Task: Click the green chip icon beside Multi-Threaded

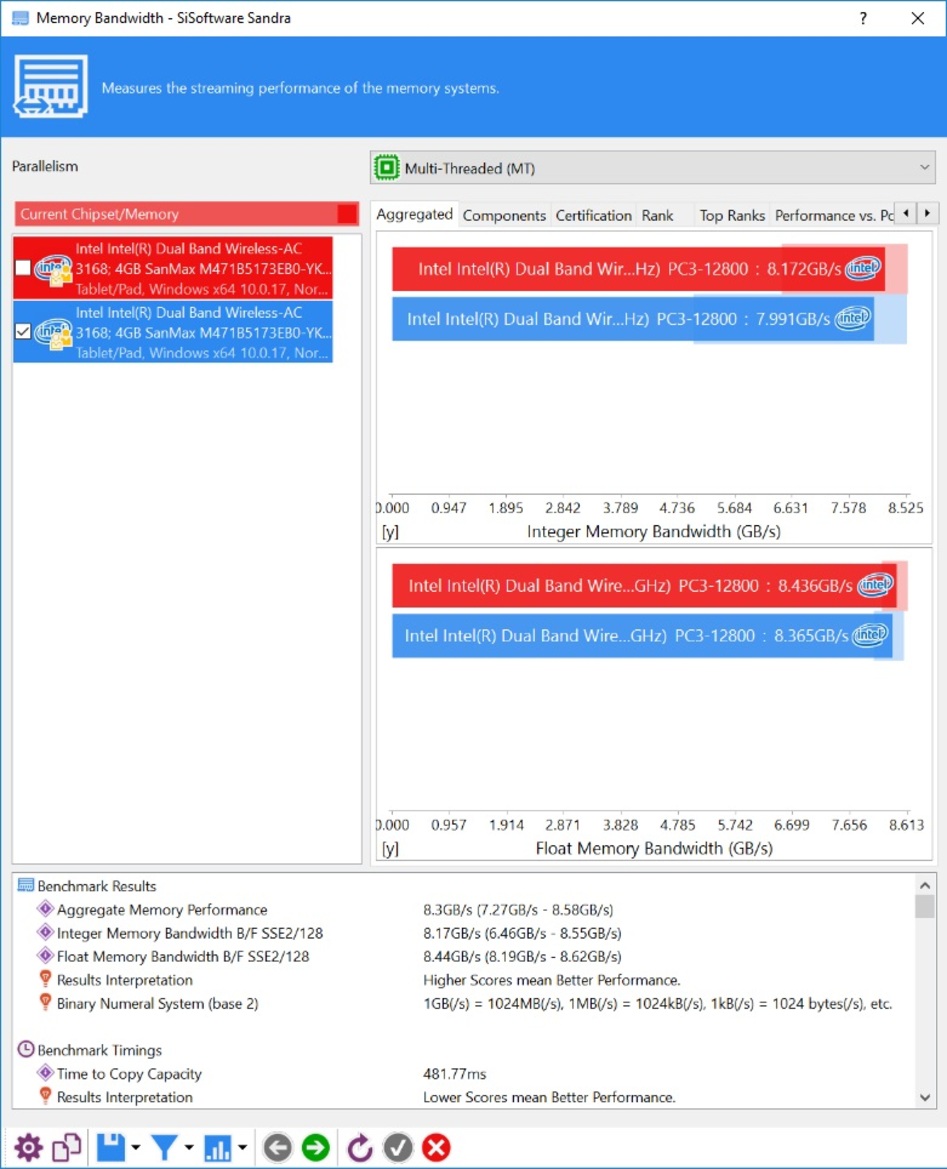Action: point(386,168)
